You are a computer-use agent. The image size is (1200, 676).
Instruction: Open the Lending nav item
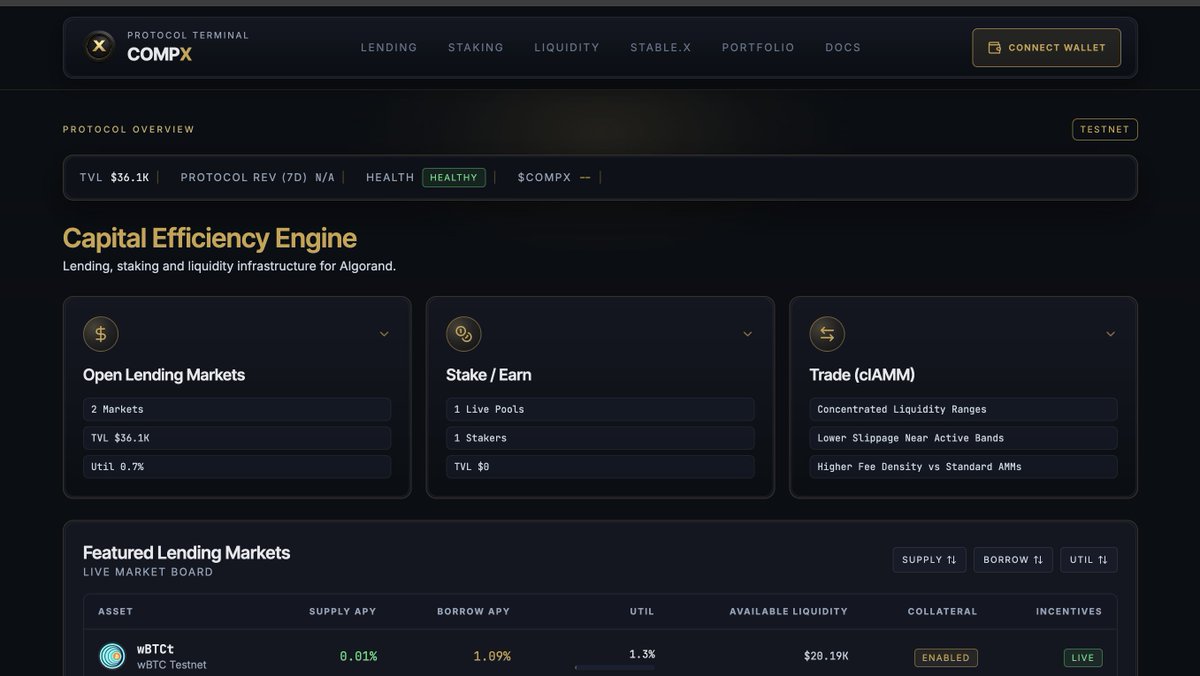tap(389, 47)
